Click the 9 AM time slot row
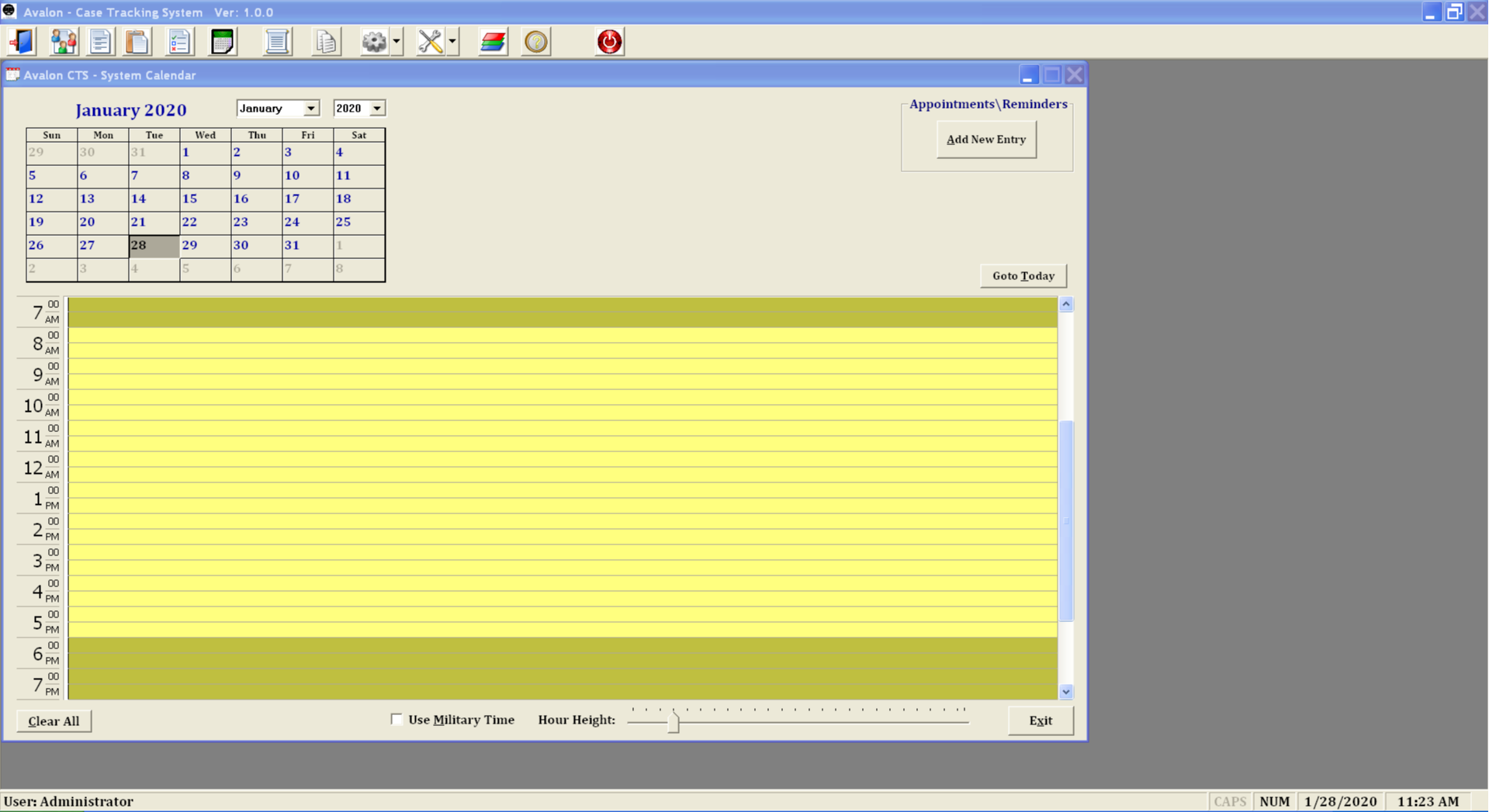 563,374
